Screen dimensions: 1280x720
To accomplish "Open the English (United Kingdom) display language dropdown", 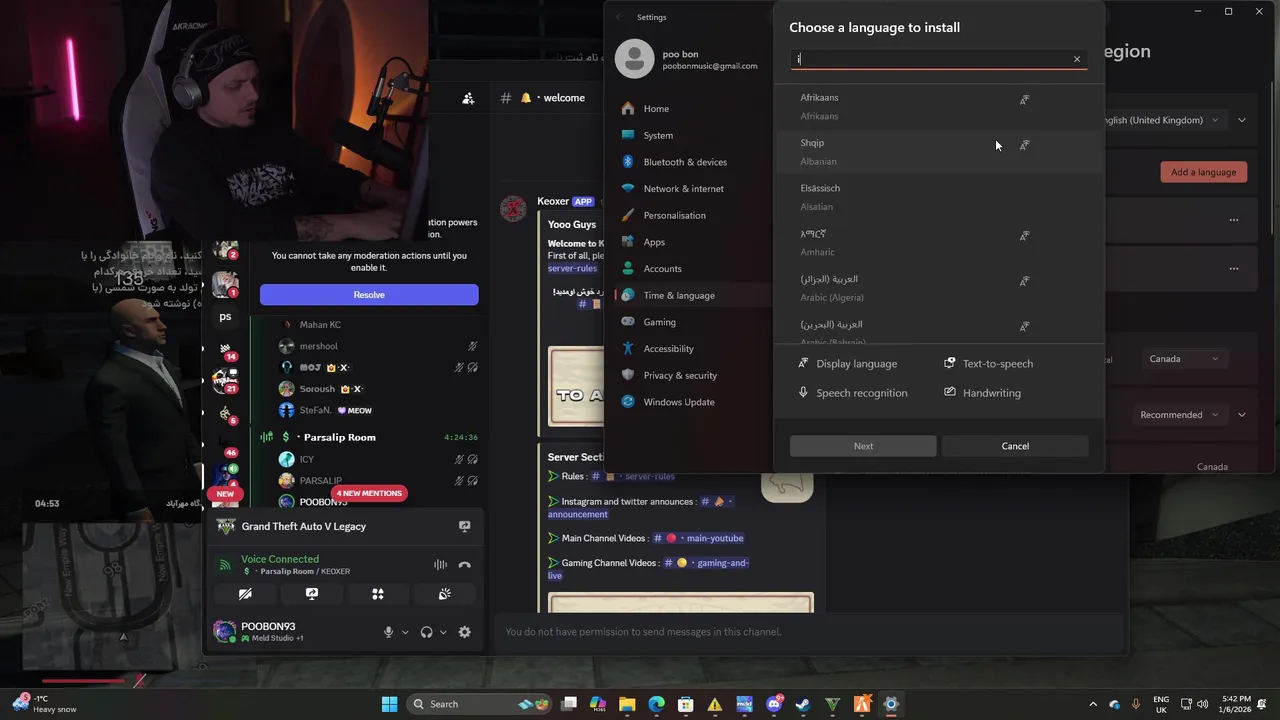I will click(1165, 120).
